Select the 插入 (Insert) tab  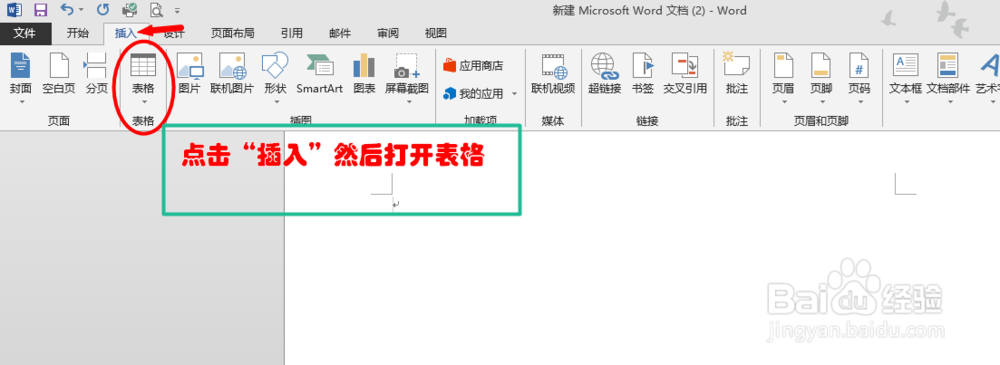pyautogui.click(x=126, y=33)
